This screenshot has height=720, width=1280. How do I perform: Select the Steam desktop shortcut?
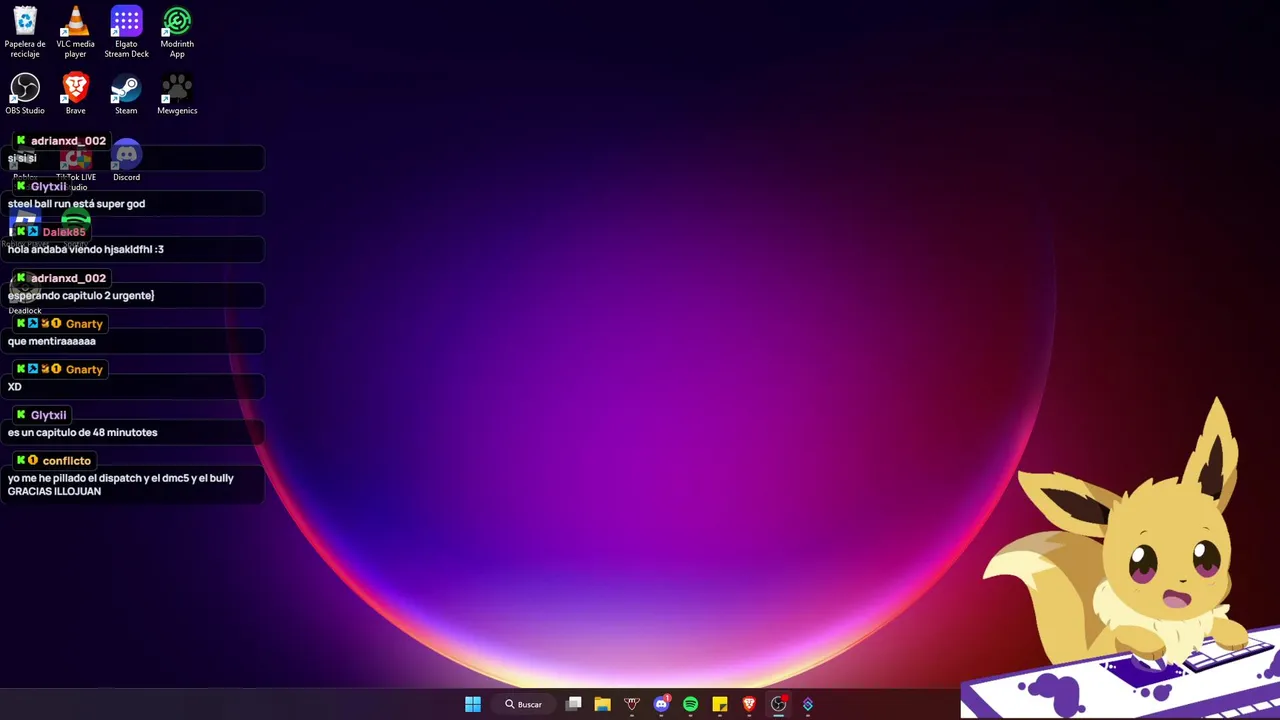(126, 94)
